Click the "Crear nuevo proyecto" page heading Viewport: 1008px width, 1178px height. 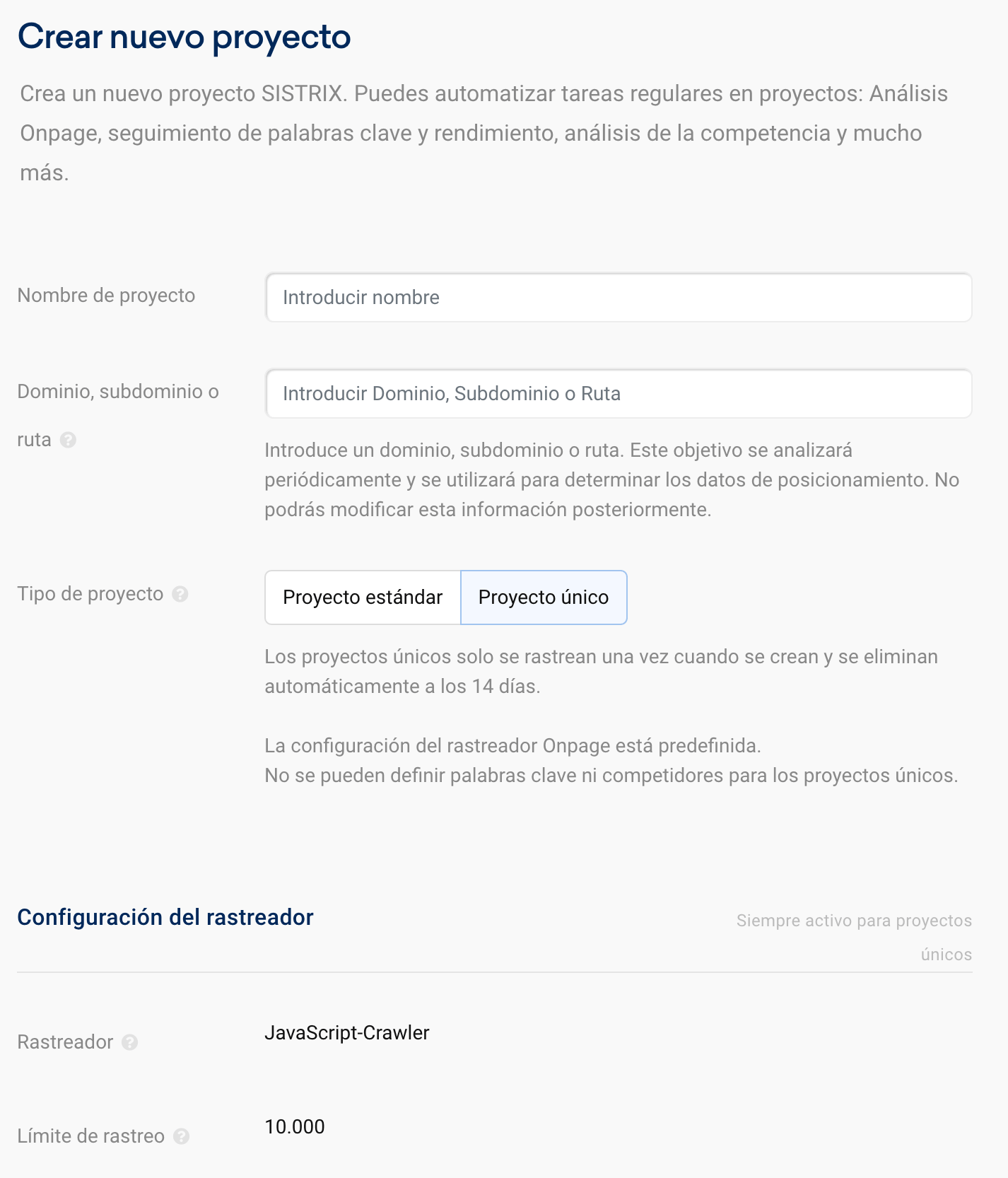(184, 37)
